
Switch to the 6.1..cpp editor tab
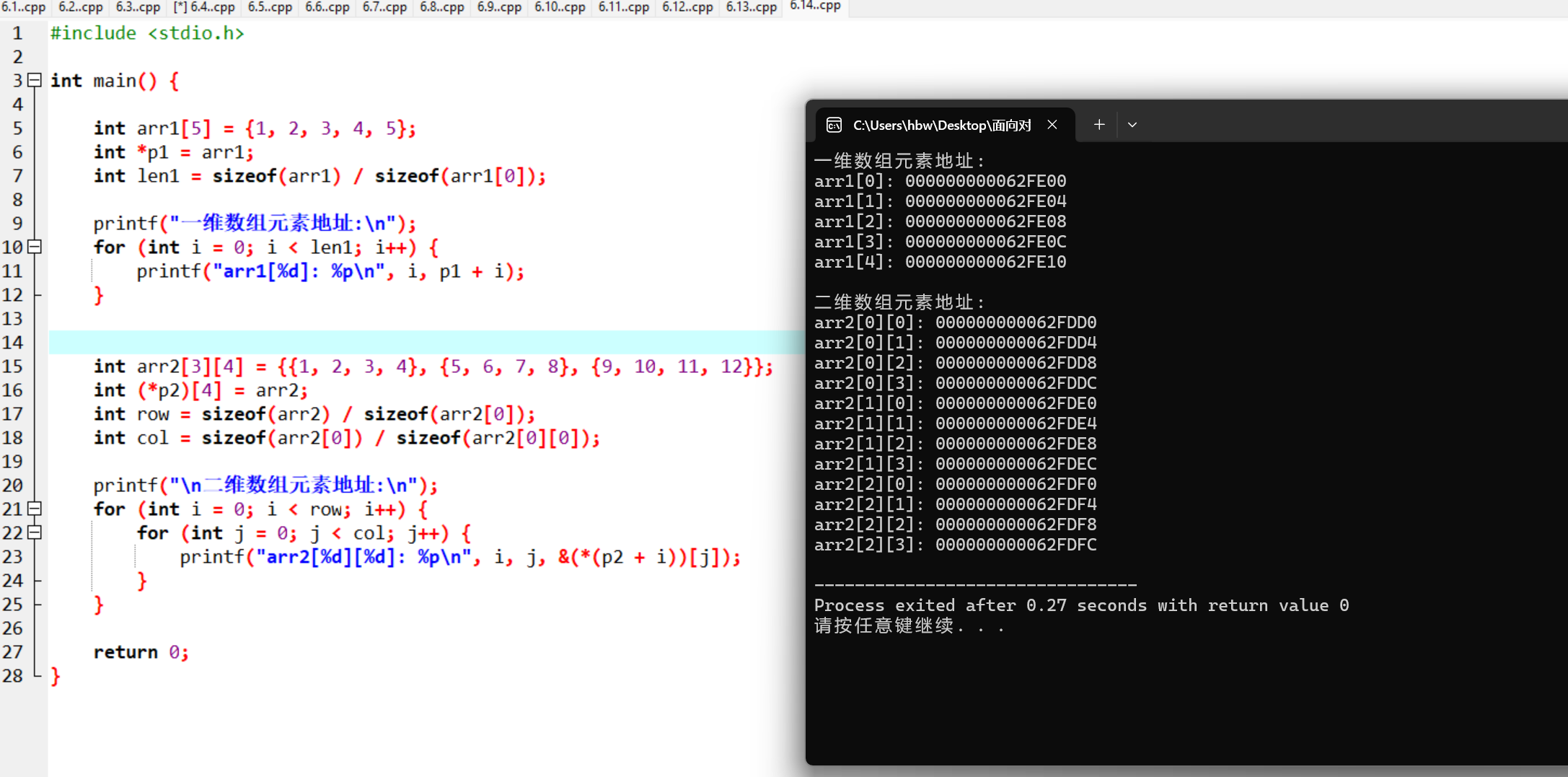click(23, 7)
